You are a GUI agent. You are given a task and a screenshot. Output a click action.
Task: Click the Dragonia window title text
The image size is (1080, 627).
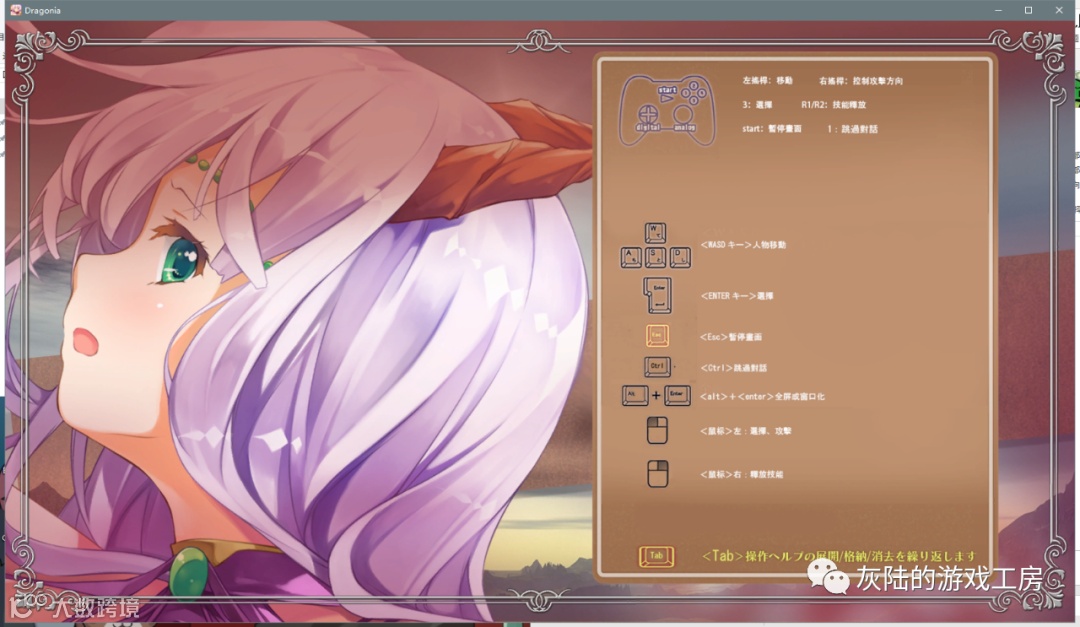pyautogui.click(x=42, y=10)
